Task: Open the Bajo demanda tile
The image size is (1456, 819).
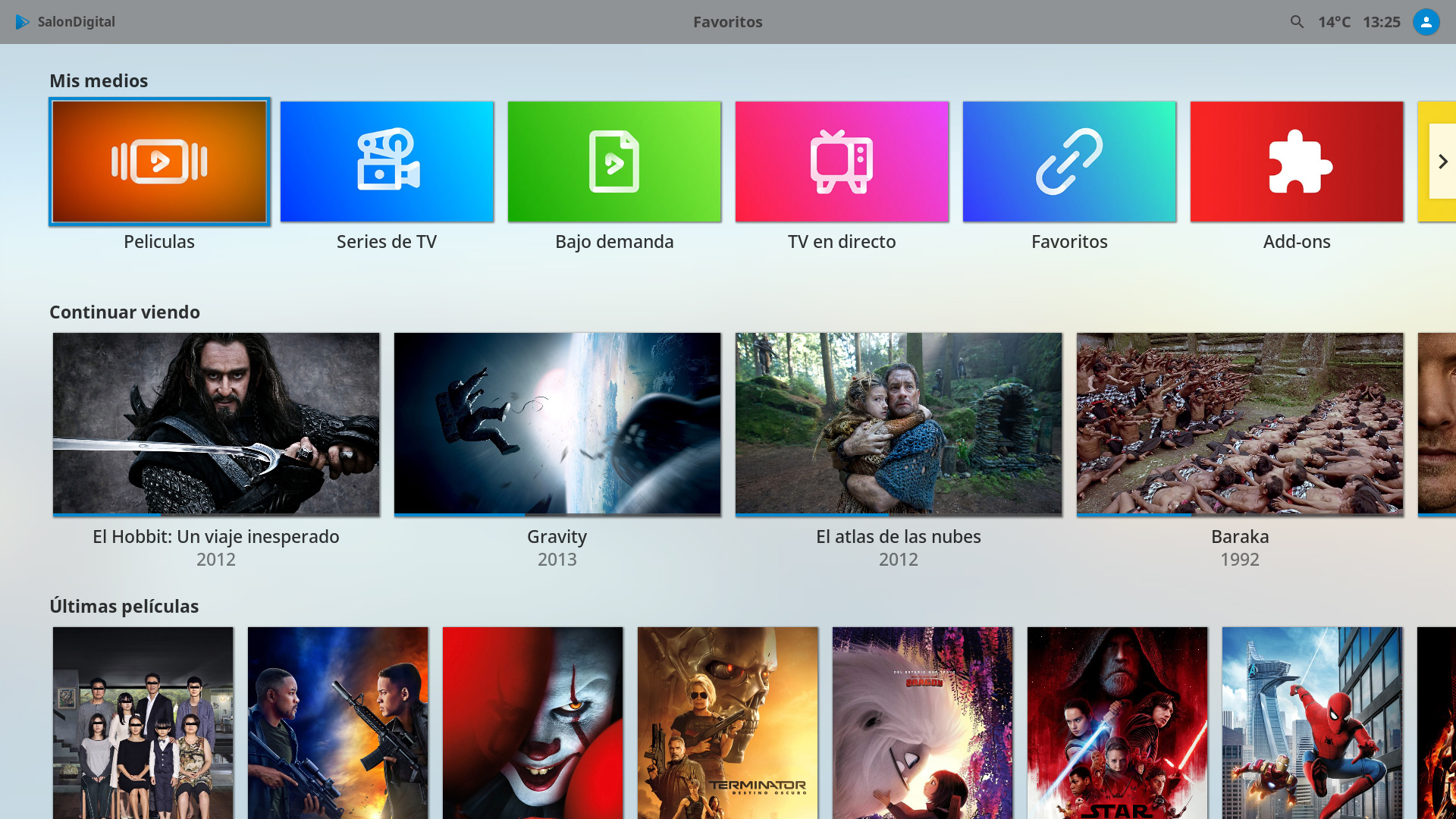Action: coord(614,162)
